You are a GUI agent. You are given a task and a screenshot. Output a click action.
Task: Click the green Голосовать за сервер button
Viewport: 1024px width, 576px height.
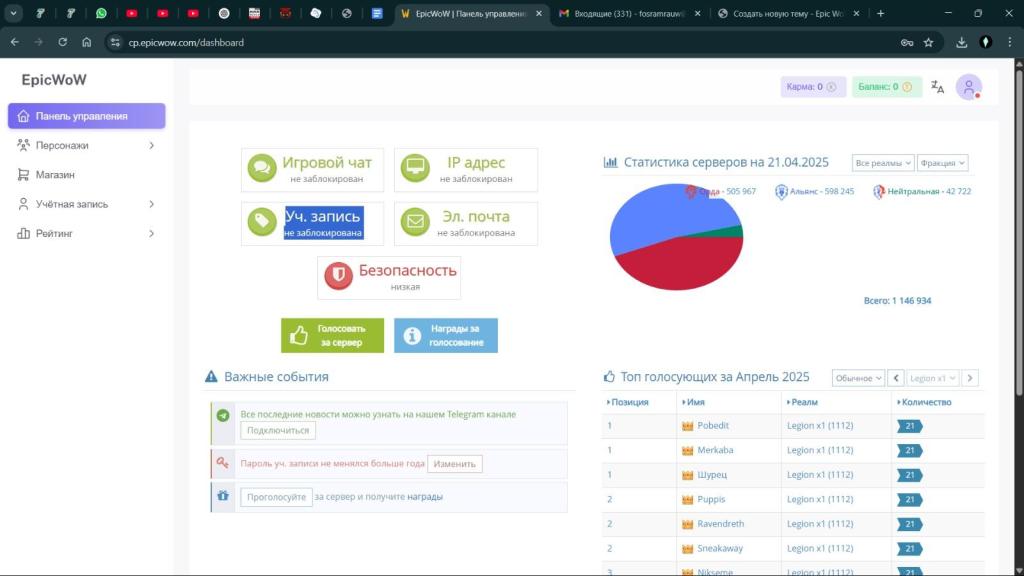click(x=332, y=336)
